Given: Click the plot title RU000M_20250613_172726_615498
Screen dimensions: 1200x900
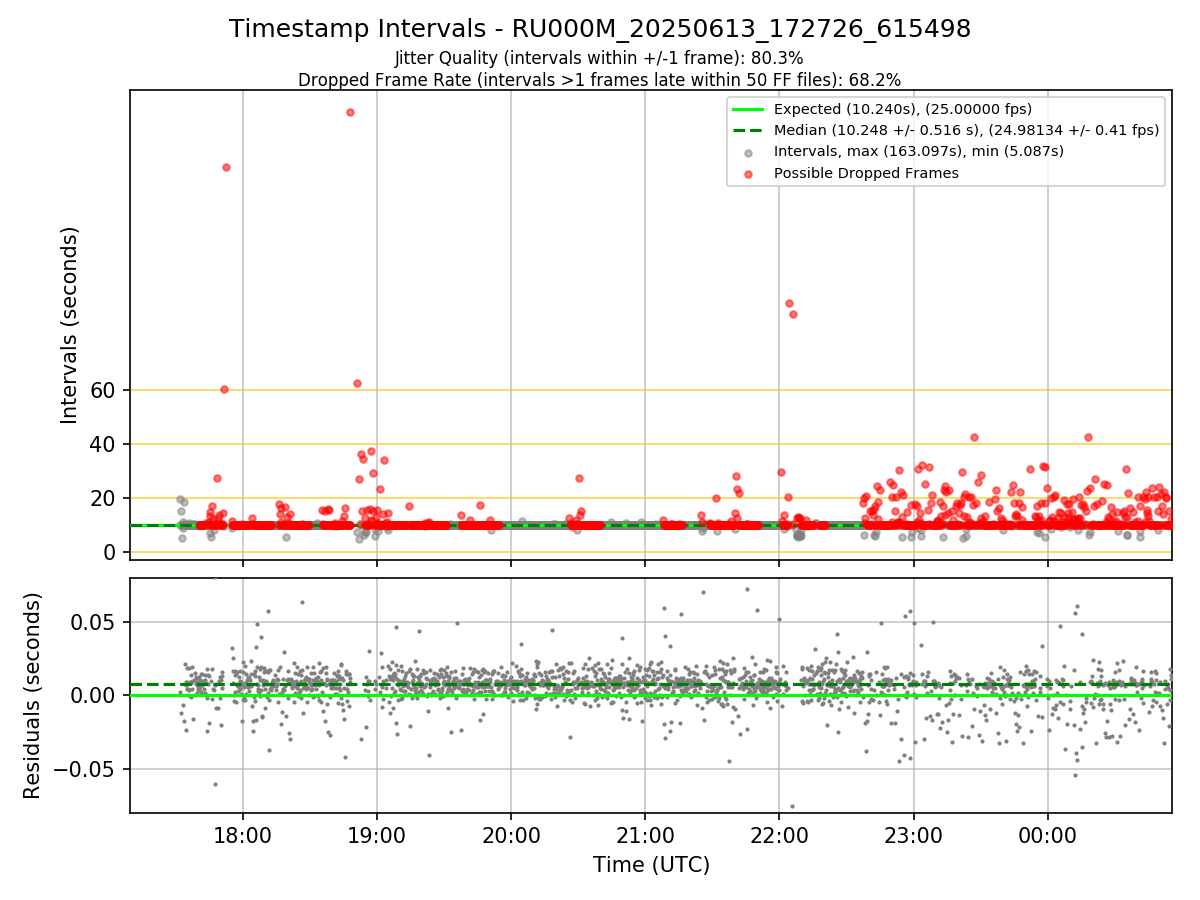Looking at the screenshot, I should click(600, 29).
